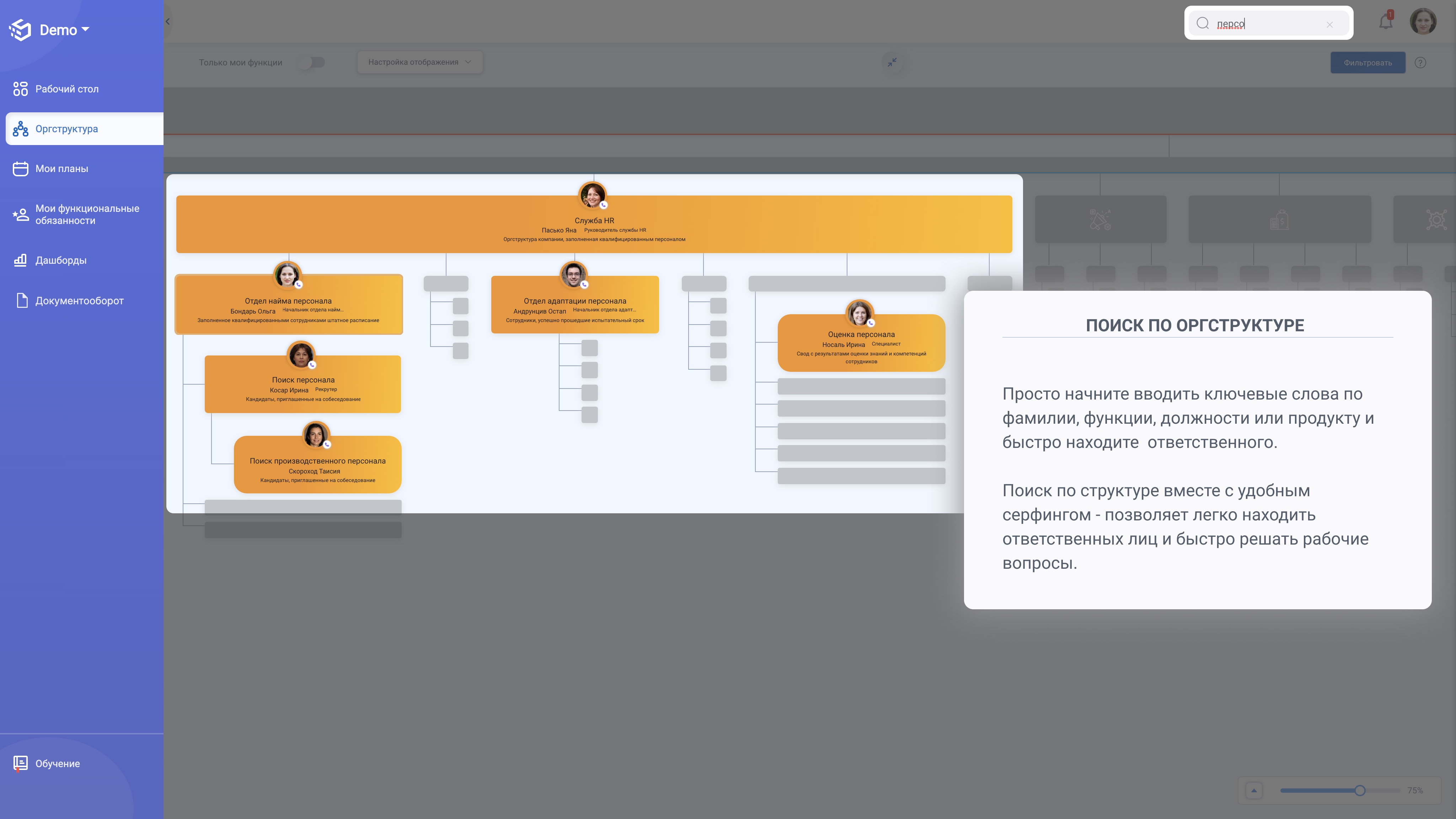Click Скороход Таисия avatar photo
This screenshot has width=1456, height=819.
pos(315,435)
